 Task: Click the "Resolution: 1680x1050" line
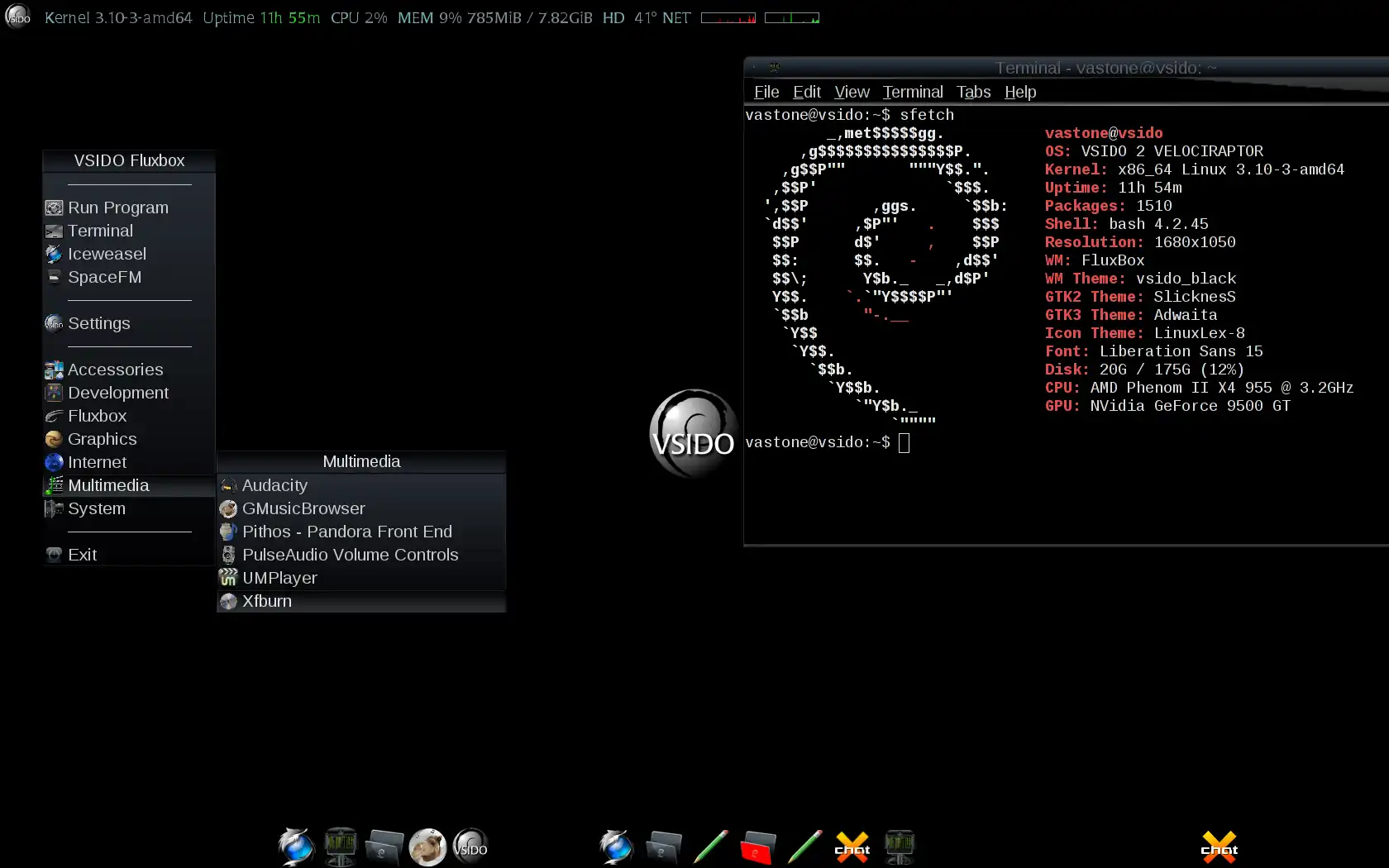tap(1140, 242)
